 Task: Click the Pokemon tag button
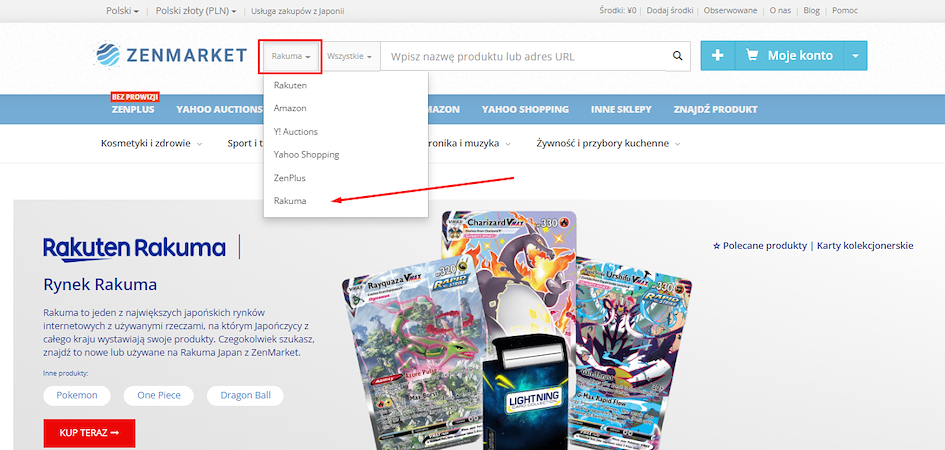click(77, 396)
